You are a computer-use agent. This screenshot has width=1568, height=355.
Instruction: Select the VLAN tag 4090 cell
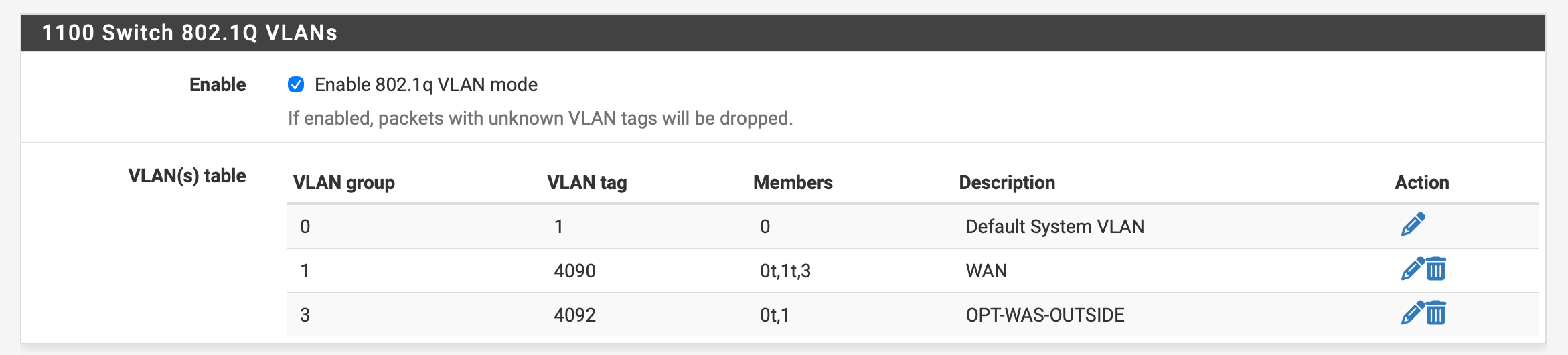[574, 271]
